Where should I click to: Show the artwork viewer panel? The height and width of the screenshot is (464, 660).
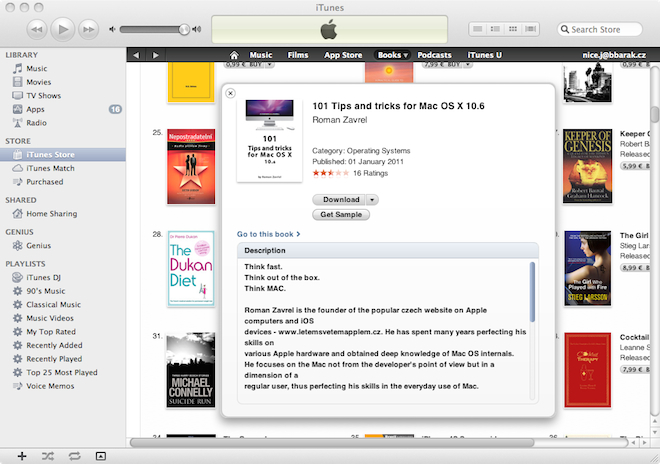pyautogui.click(x=101, y=456)
